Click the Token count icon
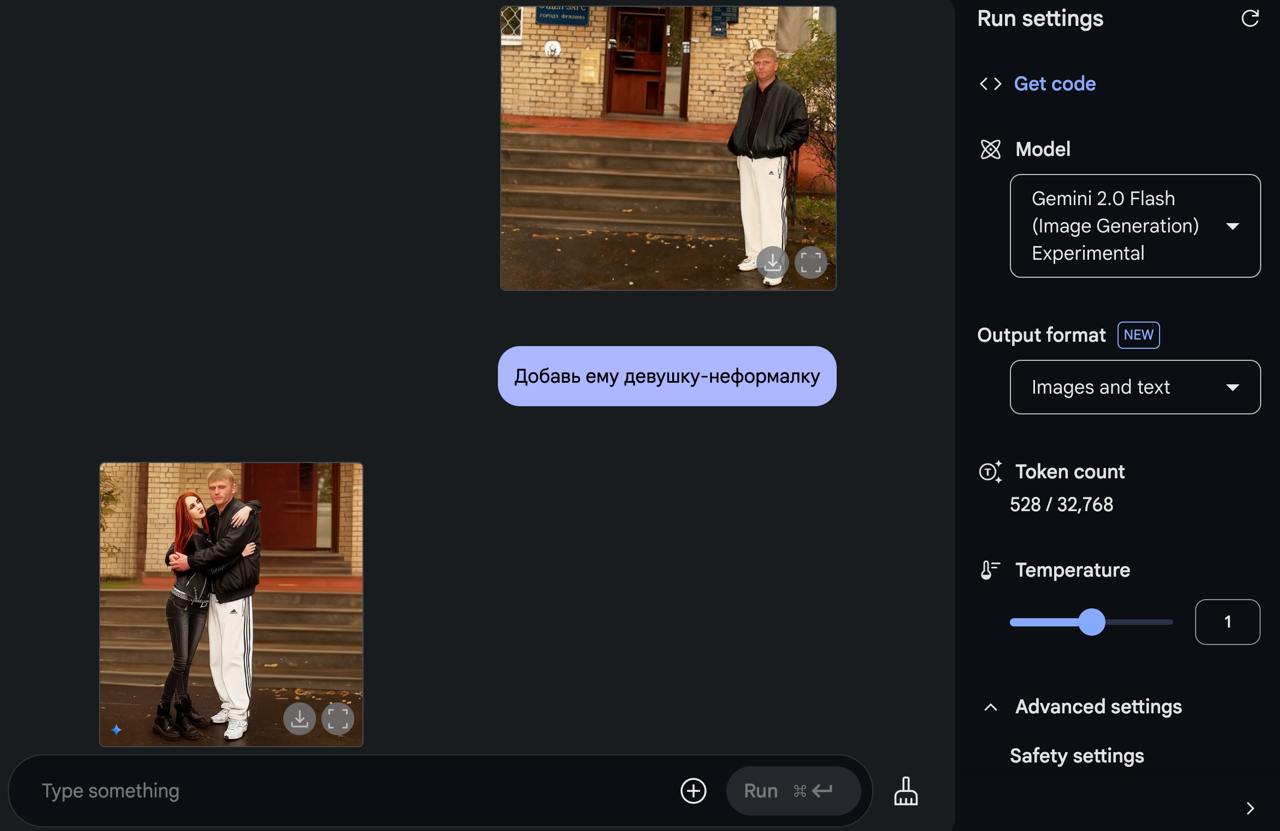Viewport: 1280px width, 831px height. click(x=990, y=472)
